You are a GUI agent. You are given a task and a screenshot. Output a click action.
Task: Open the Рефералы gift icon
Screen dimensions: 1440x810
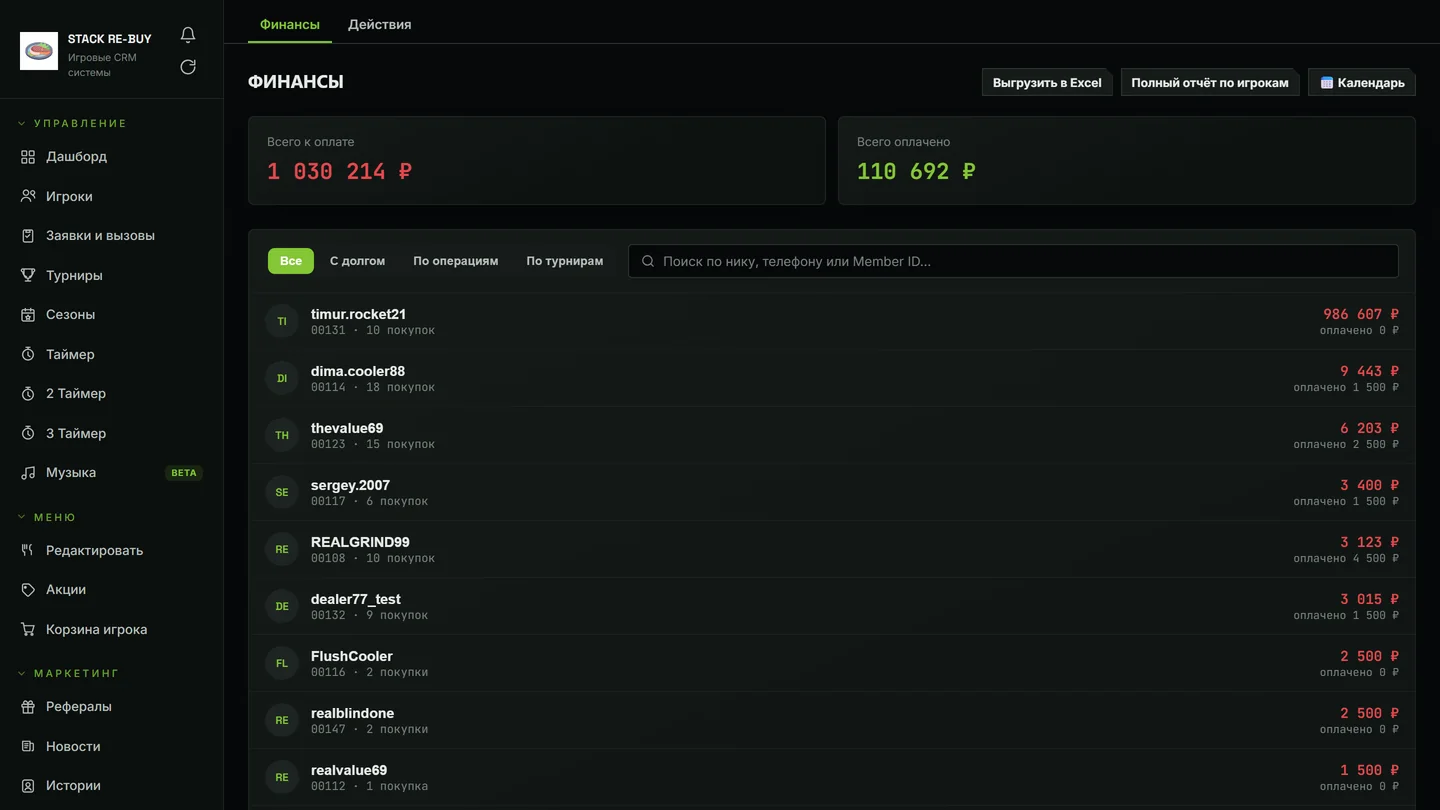28,707
